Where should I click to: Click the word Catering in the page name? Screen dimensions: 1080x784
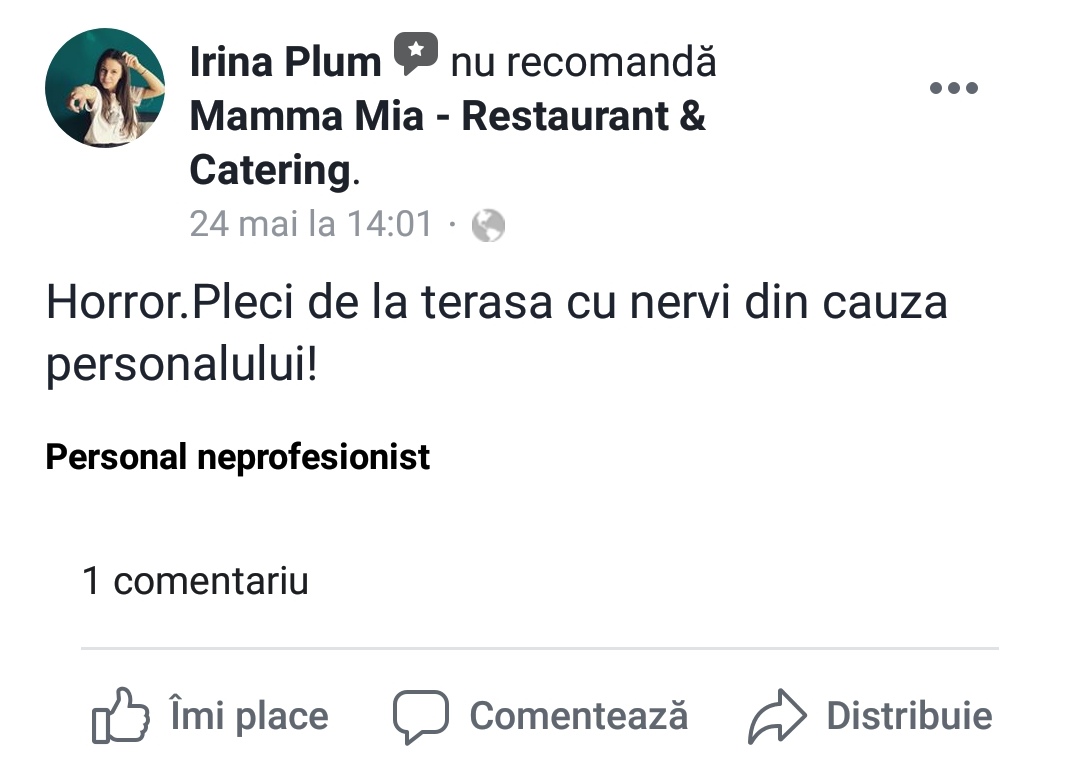point(271,171)
